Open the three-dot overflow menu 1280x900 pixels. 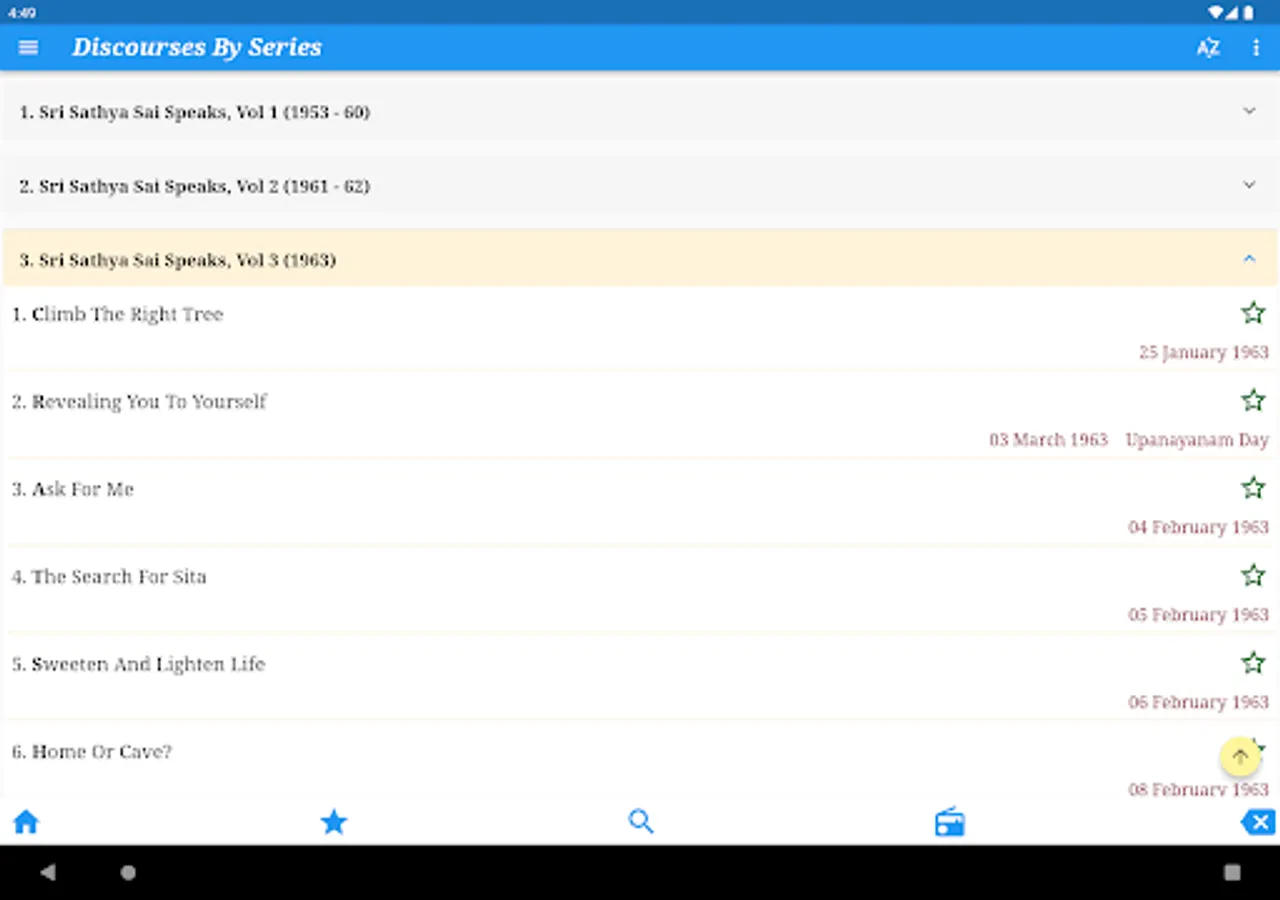click(x=1256, y=47)
